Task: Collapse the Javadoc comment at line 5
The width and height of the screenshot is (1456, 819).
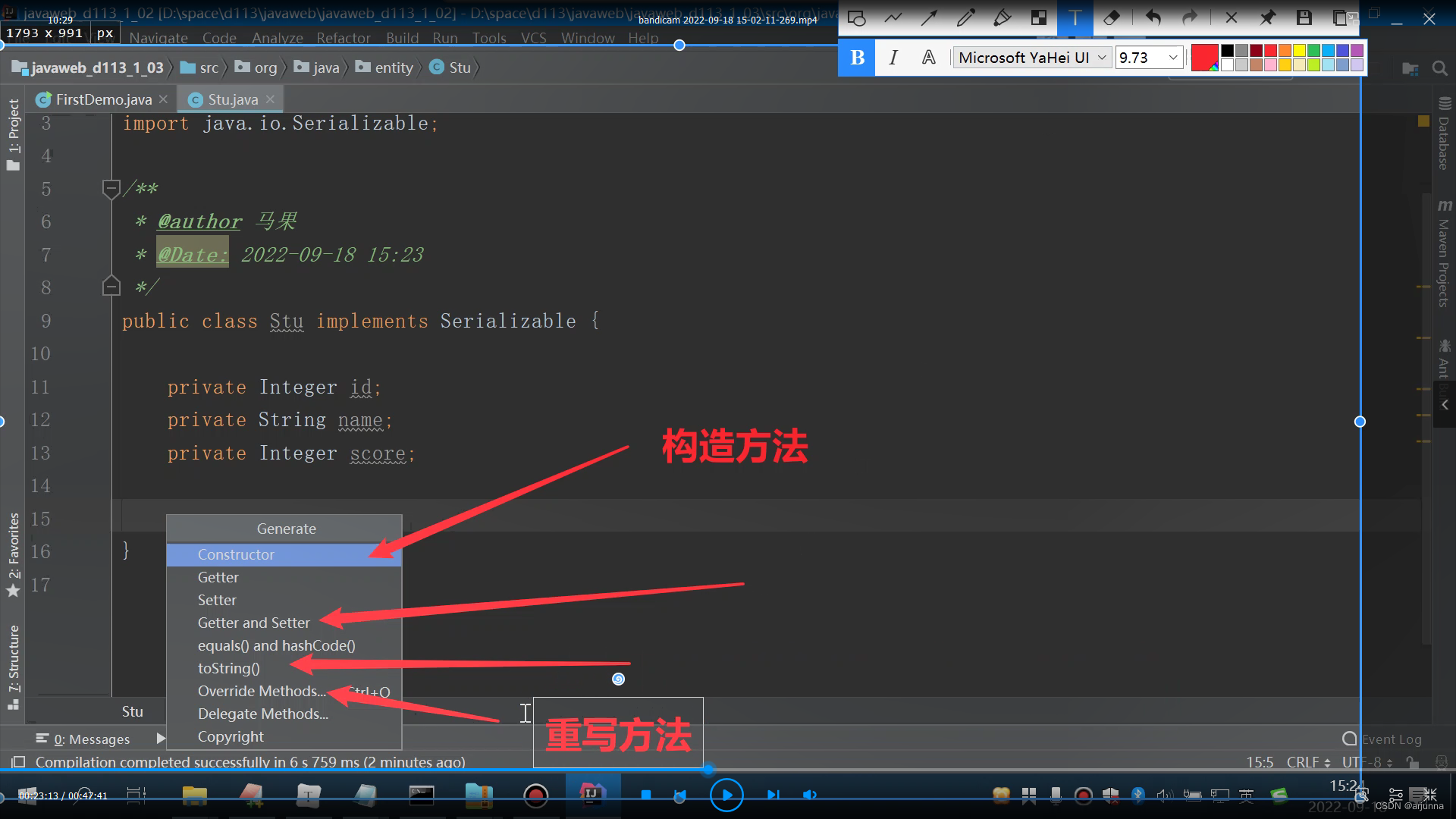Action: (111, 188)
